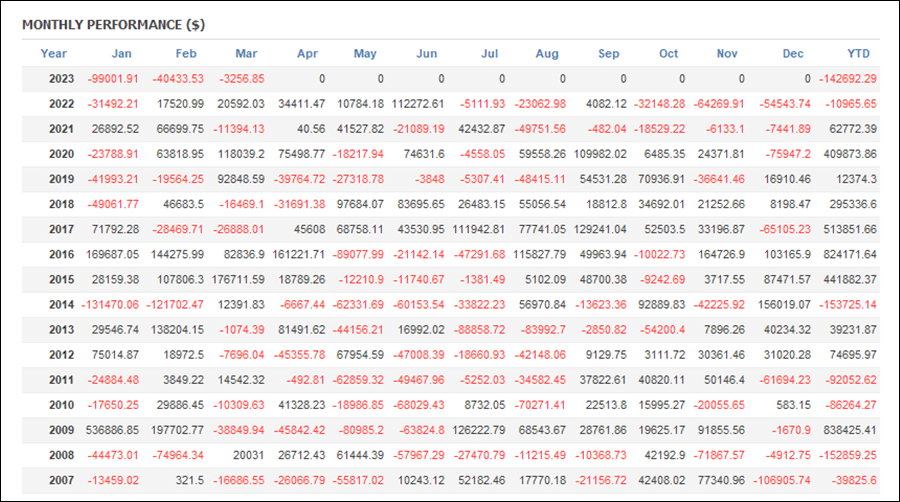Select 2014 January value -131470.06

110,305
